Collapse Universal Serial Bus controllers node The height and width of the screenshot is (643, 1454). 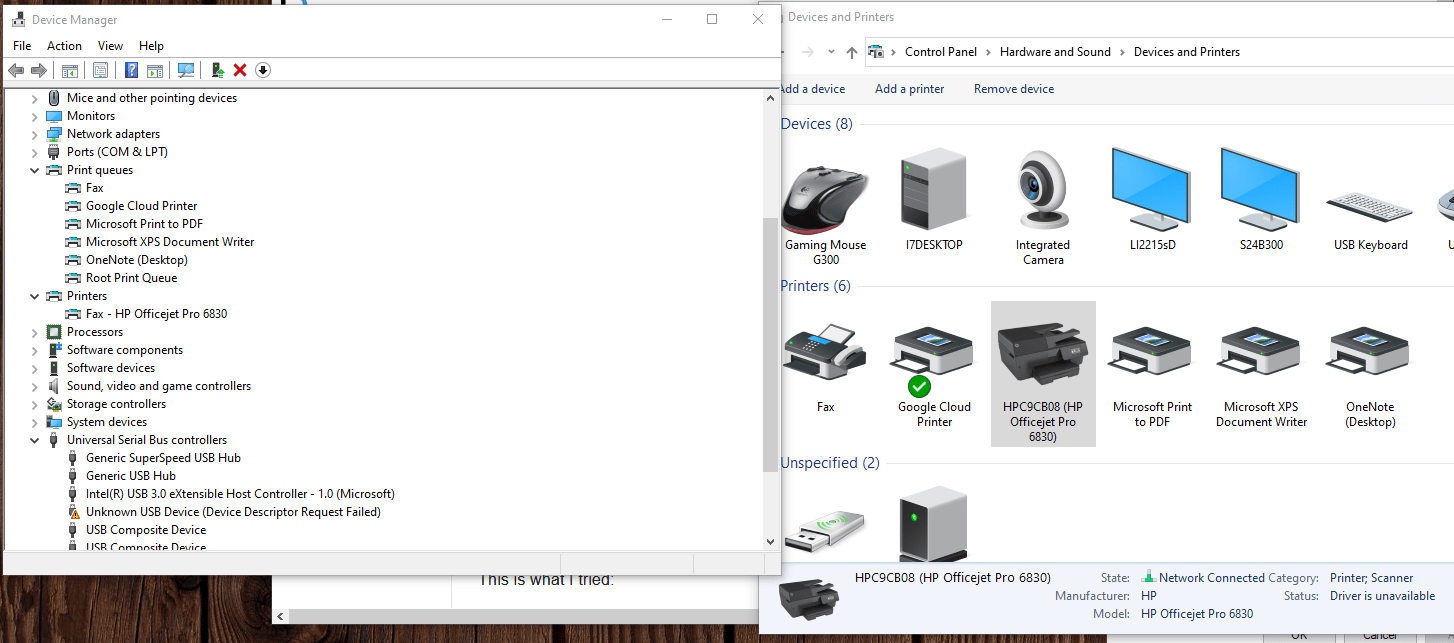click(35, 440)
